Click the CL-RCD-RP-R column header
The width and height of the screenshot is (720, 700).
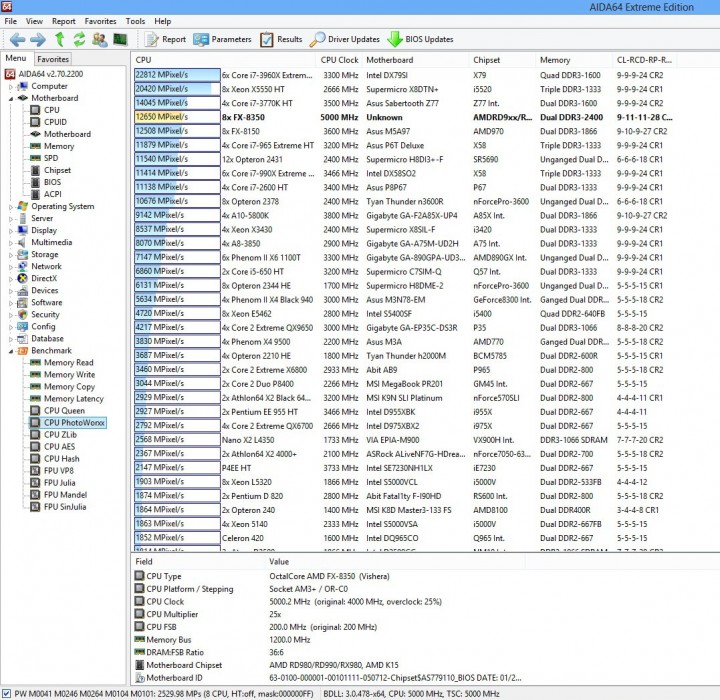coord(644,60)
